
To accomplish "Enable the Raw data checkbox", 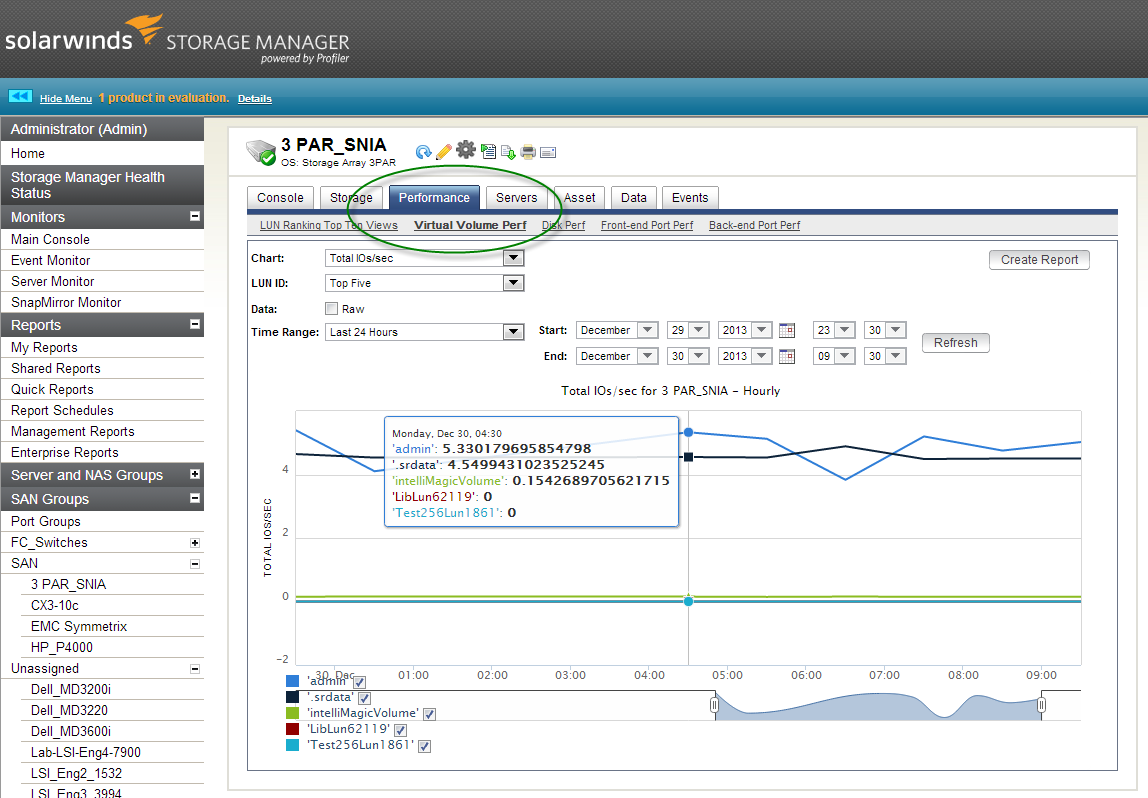I will 332,308.
